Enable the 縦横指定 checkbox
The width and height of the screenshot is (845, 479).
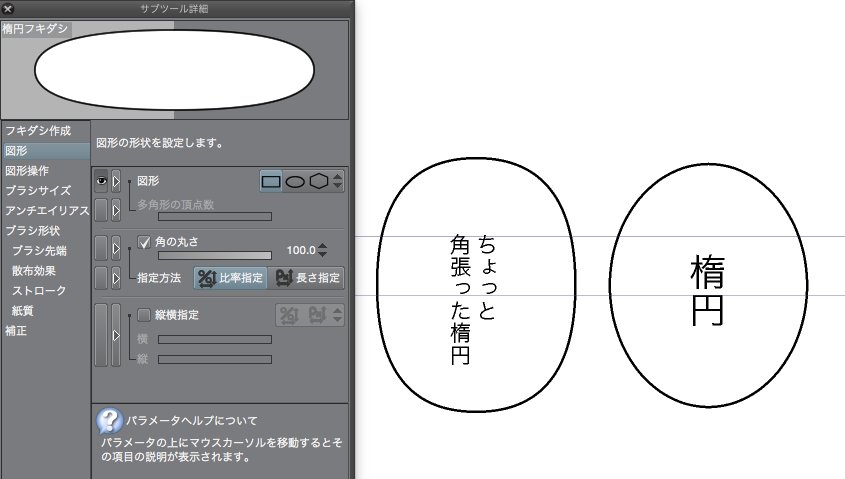pos(144,314)
